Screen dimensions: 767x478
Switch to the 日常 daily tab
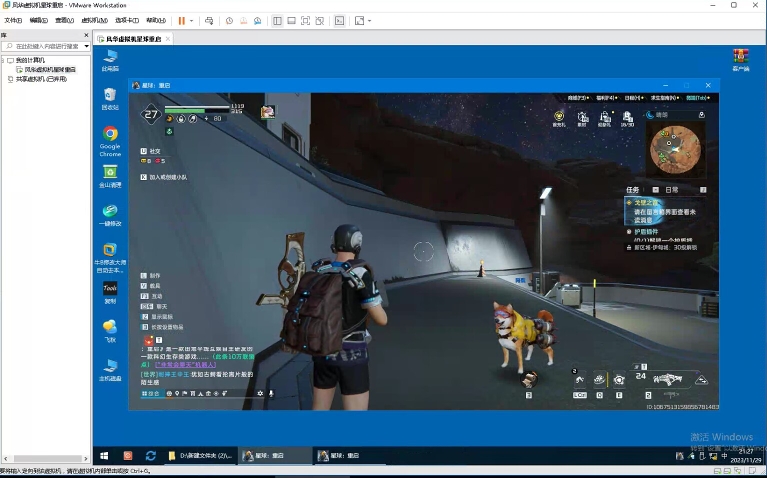pyautogui.click(x=672, y=190)
